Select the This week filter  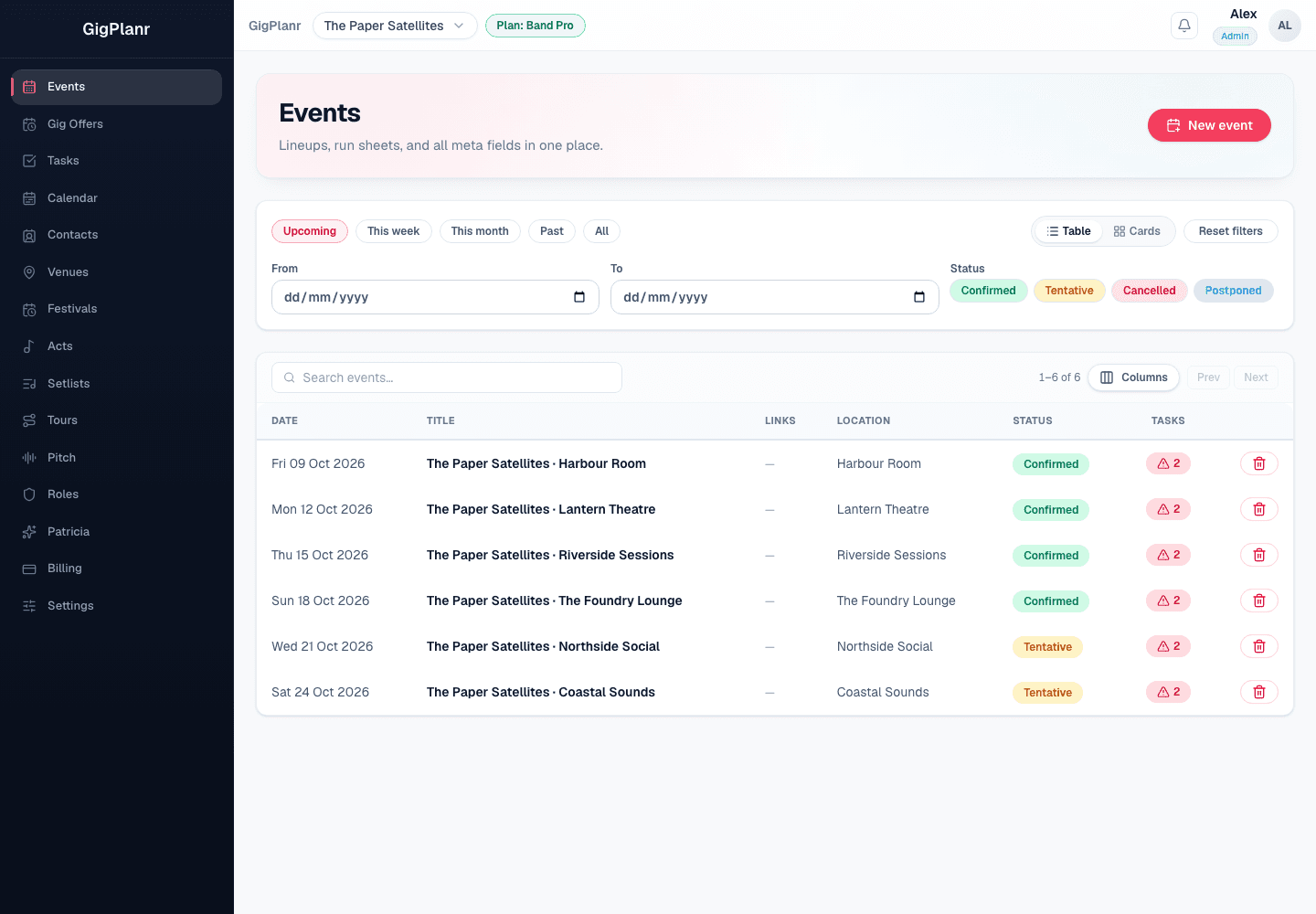[393, 231]
